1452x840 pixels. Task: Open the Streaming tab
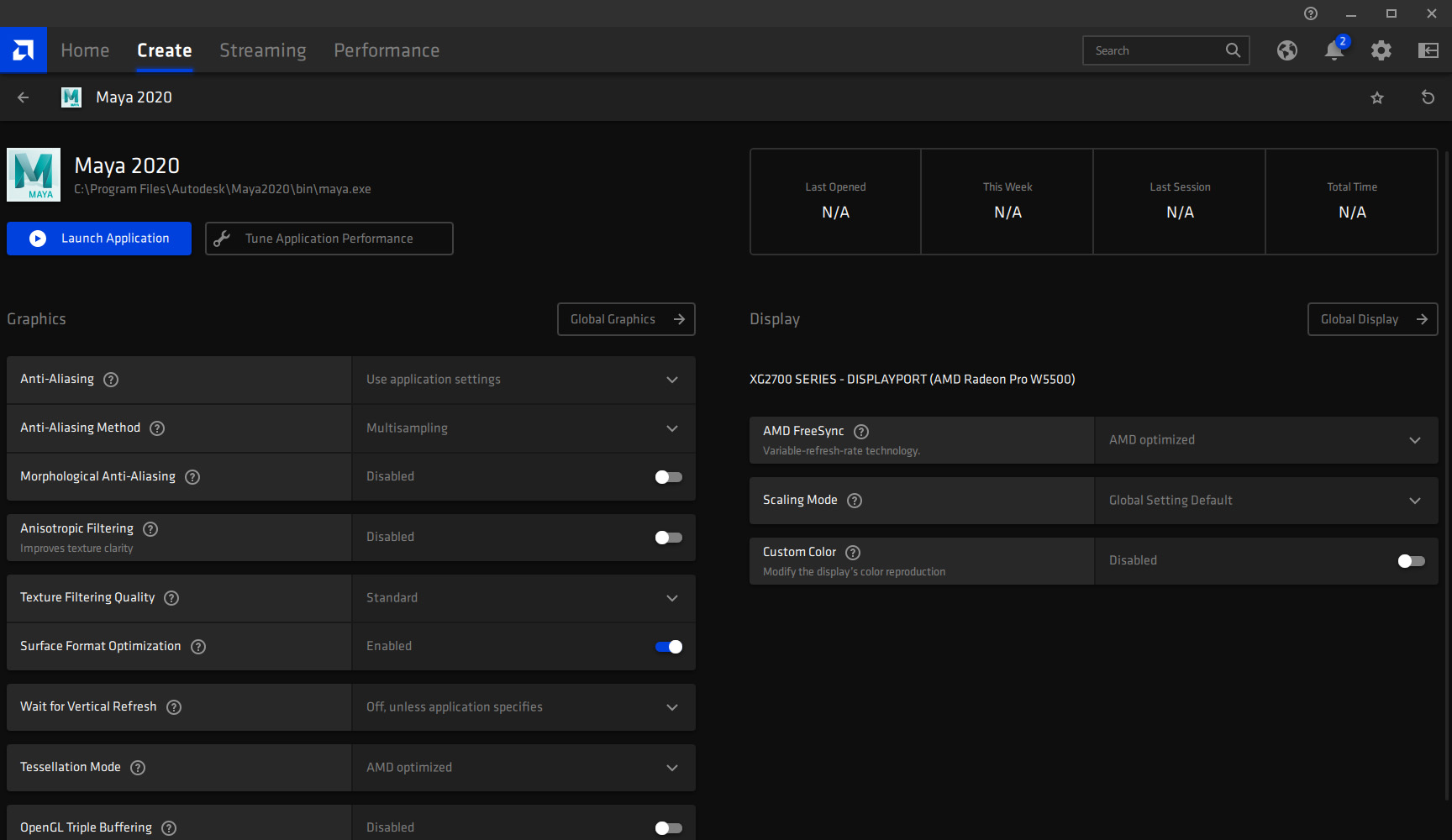pyautogui.click(x=263, y=50)
